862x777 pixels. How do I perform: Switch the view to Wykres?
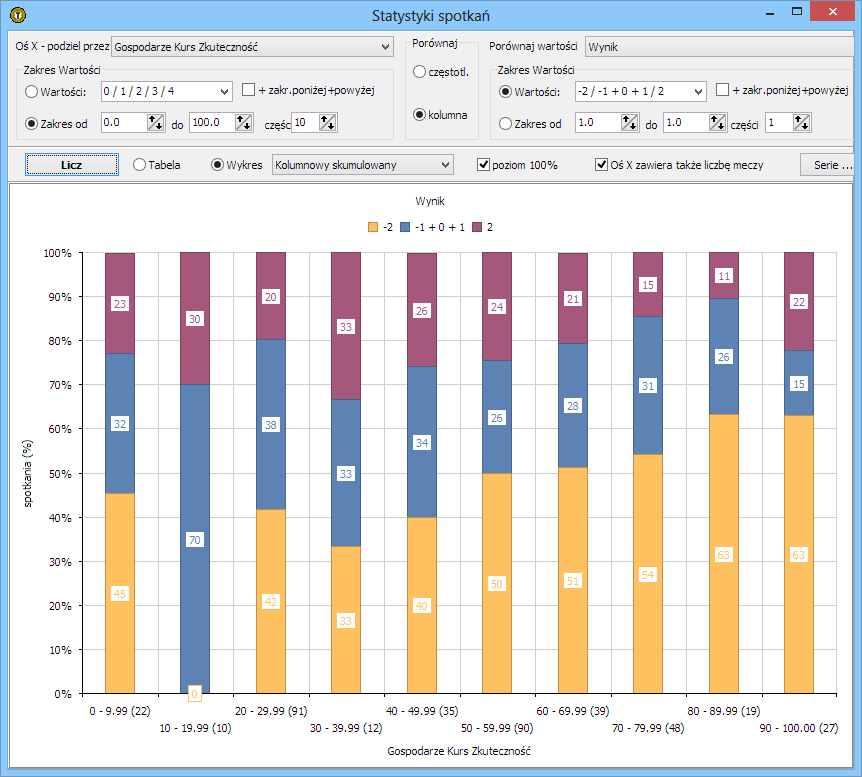click(218, 164)
